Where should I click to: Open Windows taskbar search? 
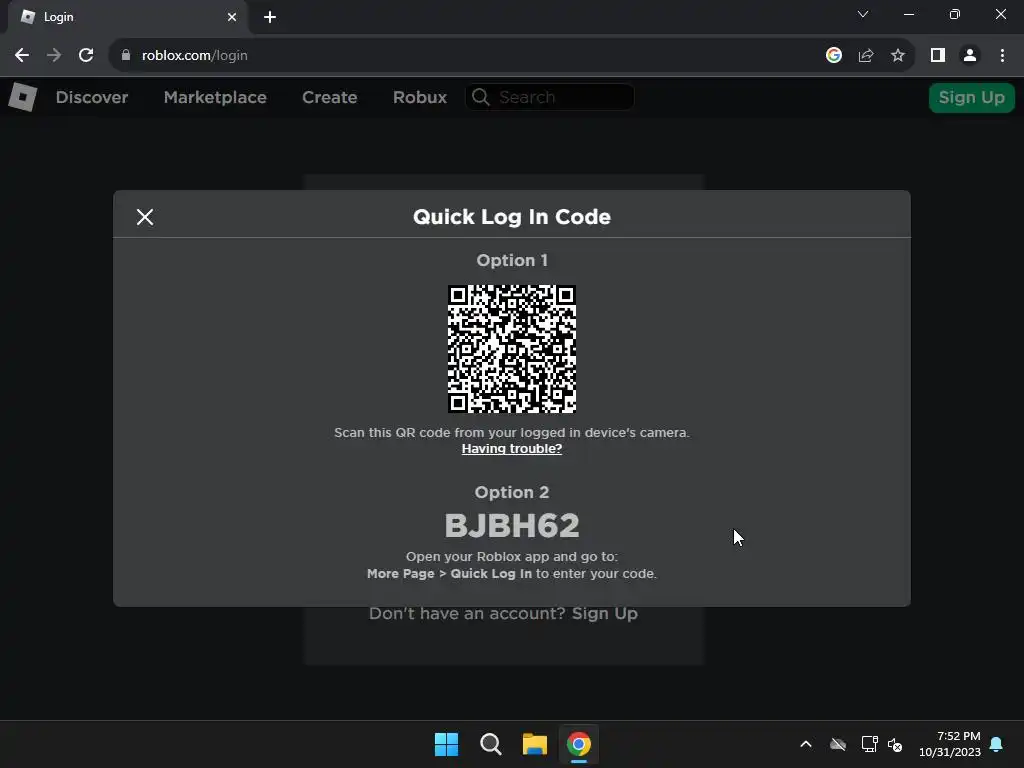490,744
